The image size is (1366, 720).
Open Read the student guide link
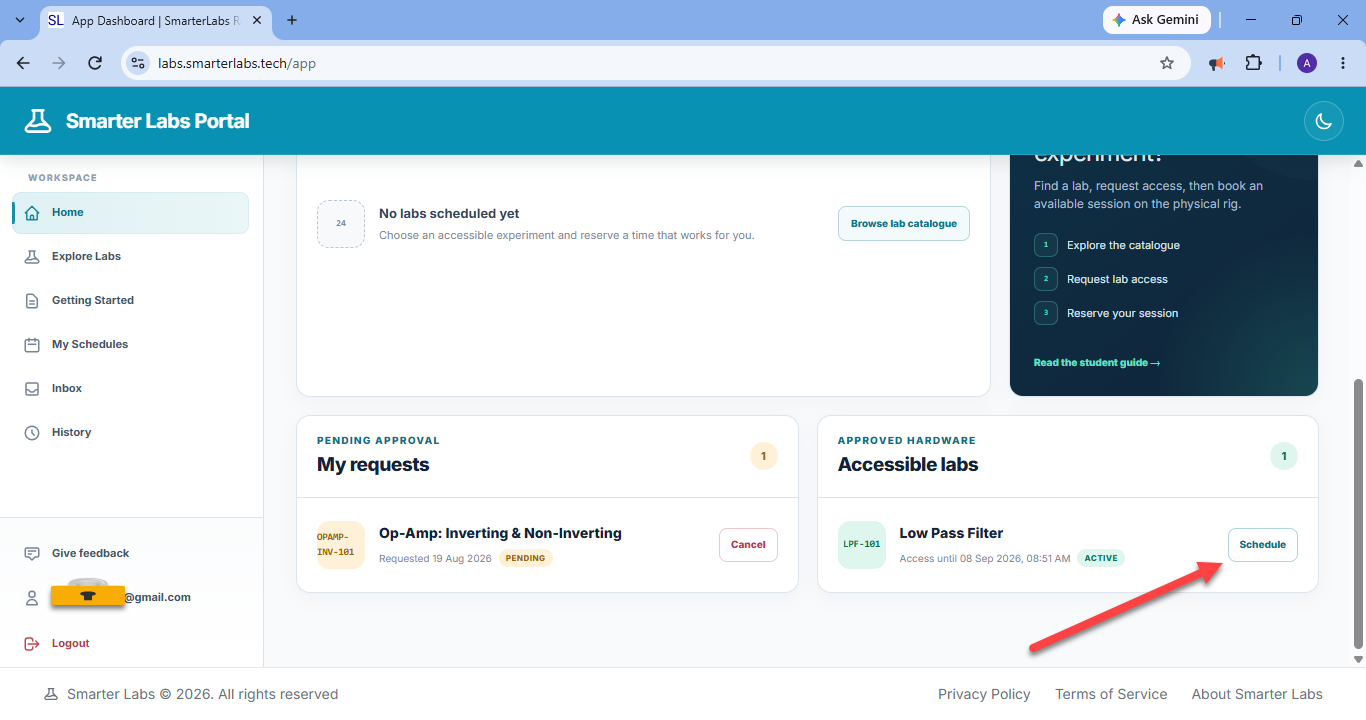point(1097,363)
